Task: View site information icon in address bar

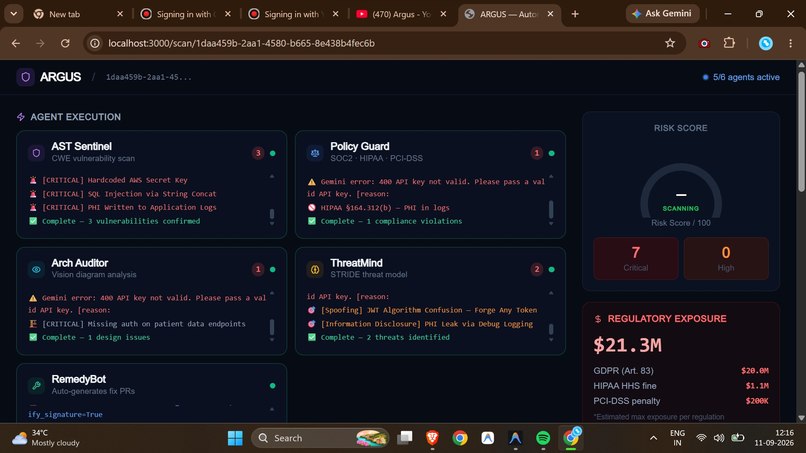Action: click(95, 43)
